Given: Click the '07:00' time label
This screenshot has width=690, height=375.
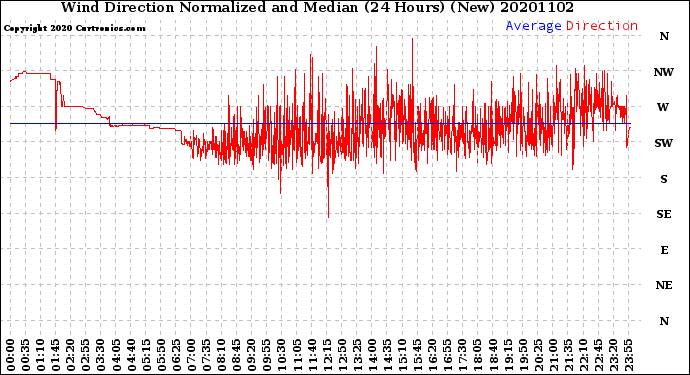Looking at the screenshot, I should 191,355.
